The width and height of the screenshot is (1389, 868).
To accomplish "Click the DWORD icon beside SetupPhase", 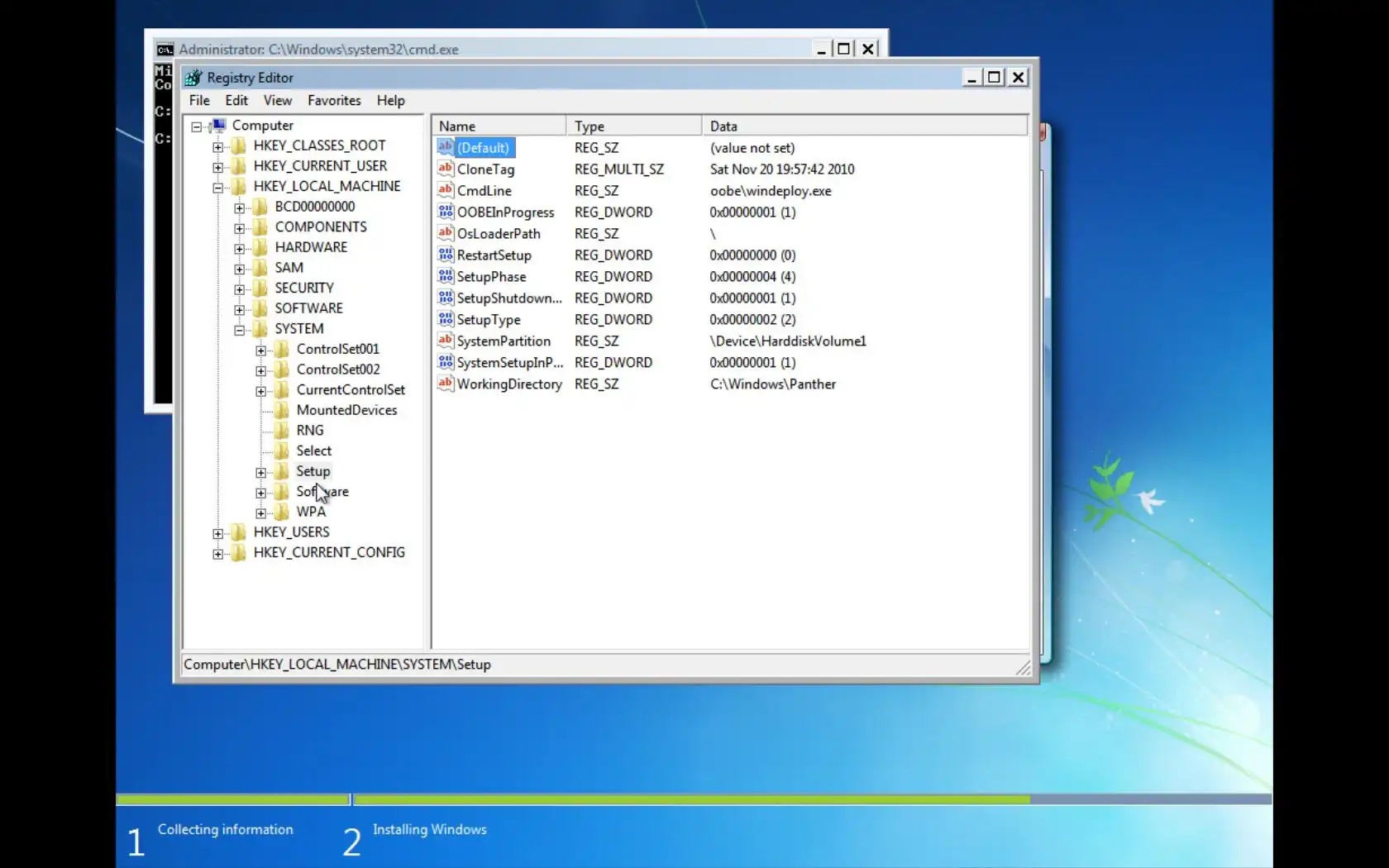I will [x=446, y=276].
